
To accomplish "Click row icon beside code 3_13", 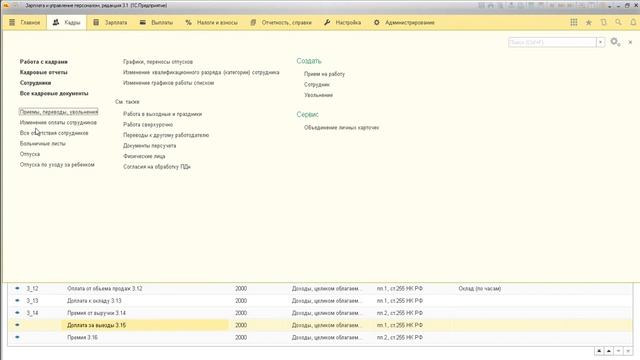I will coord(17,300).
